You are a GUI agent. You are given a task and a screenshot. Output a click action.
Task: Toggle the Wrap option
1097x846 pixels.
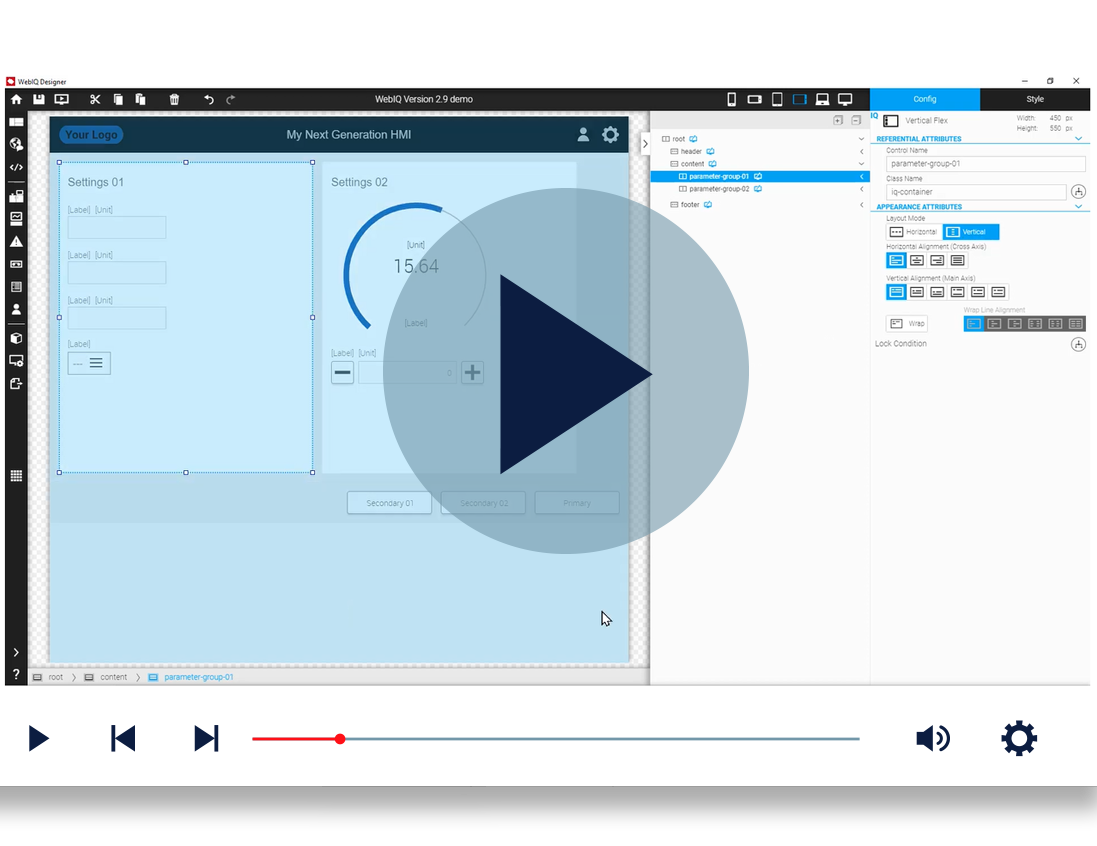point(907,323)
